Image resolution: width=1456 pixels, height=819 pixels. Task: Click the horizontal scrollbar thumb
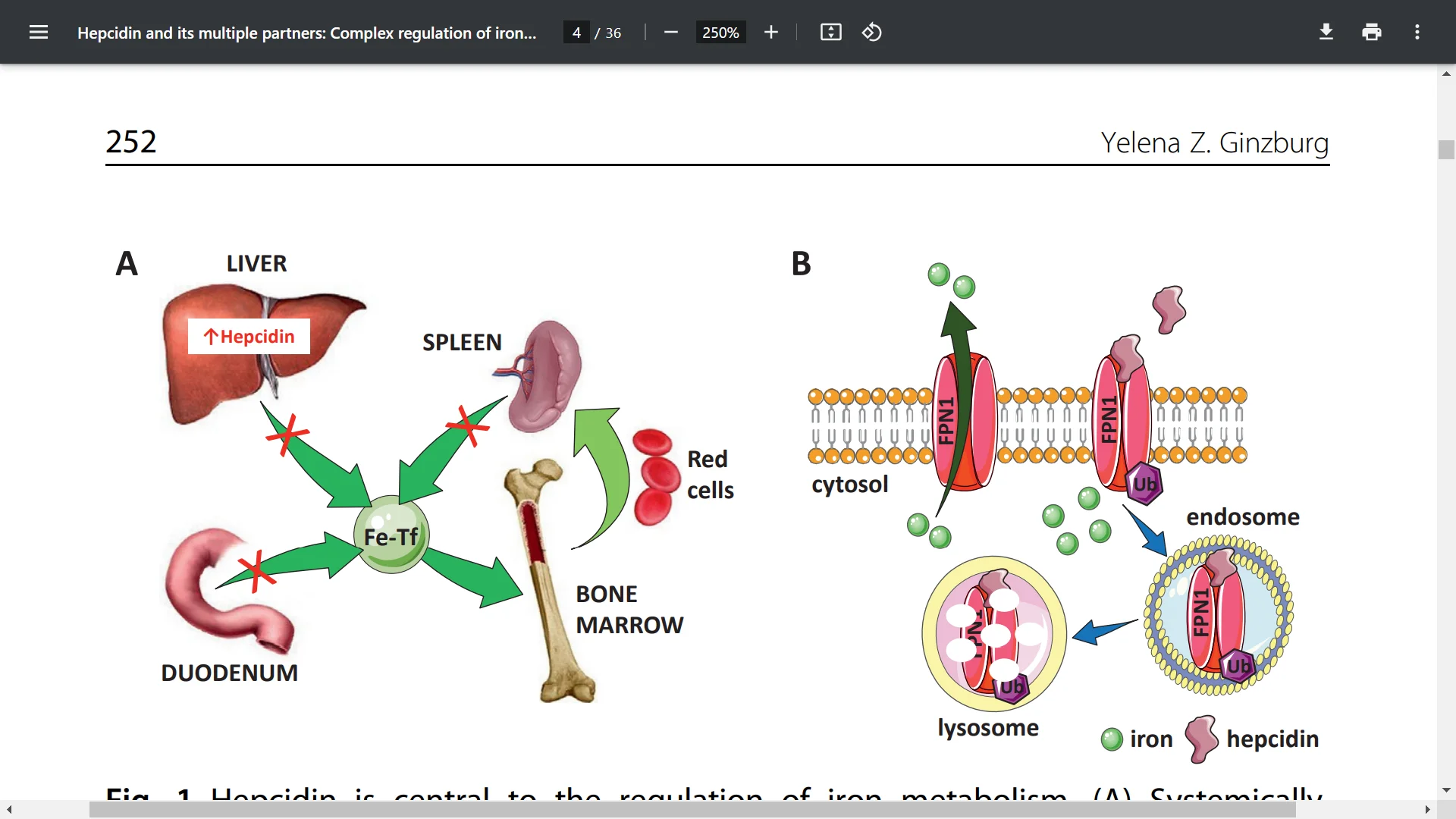coord(692,810)
